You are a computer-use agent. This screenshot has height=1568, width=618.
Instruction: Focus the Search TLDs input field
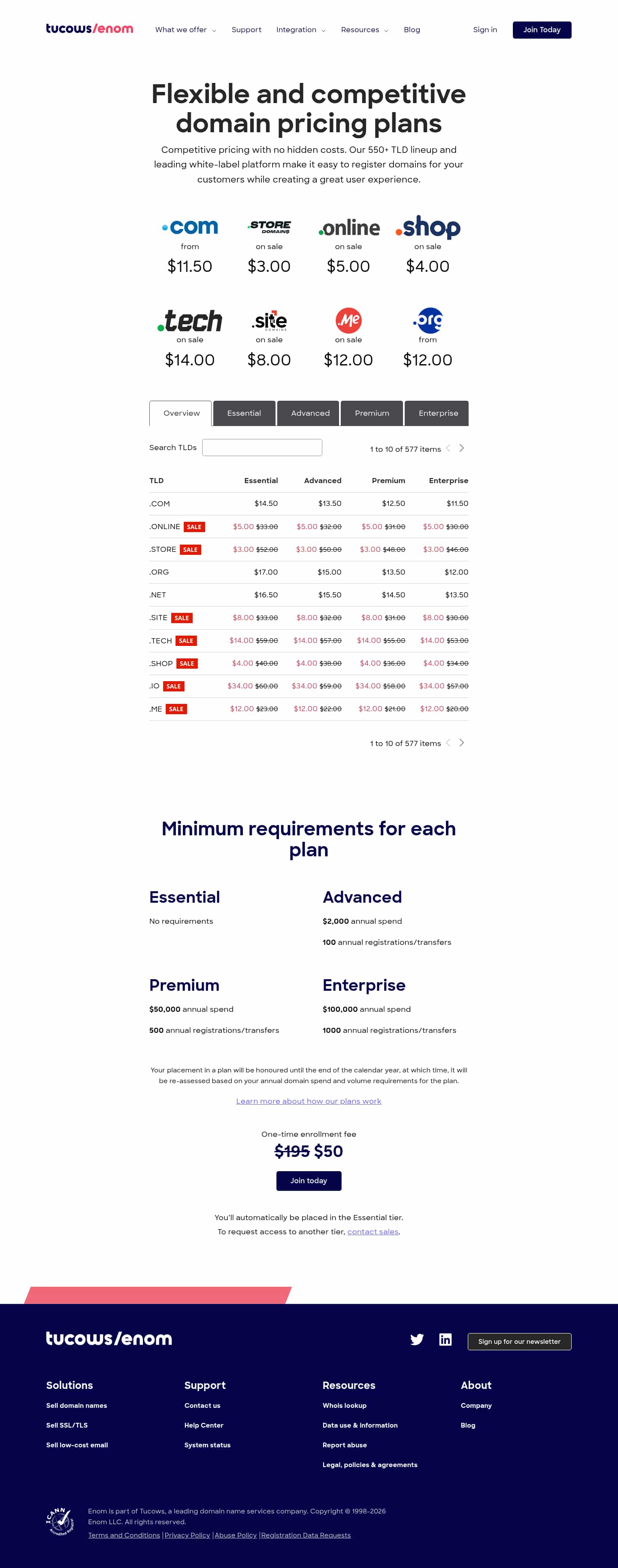(261, 448)
